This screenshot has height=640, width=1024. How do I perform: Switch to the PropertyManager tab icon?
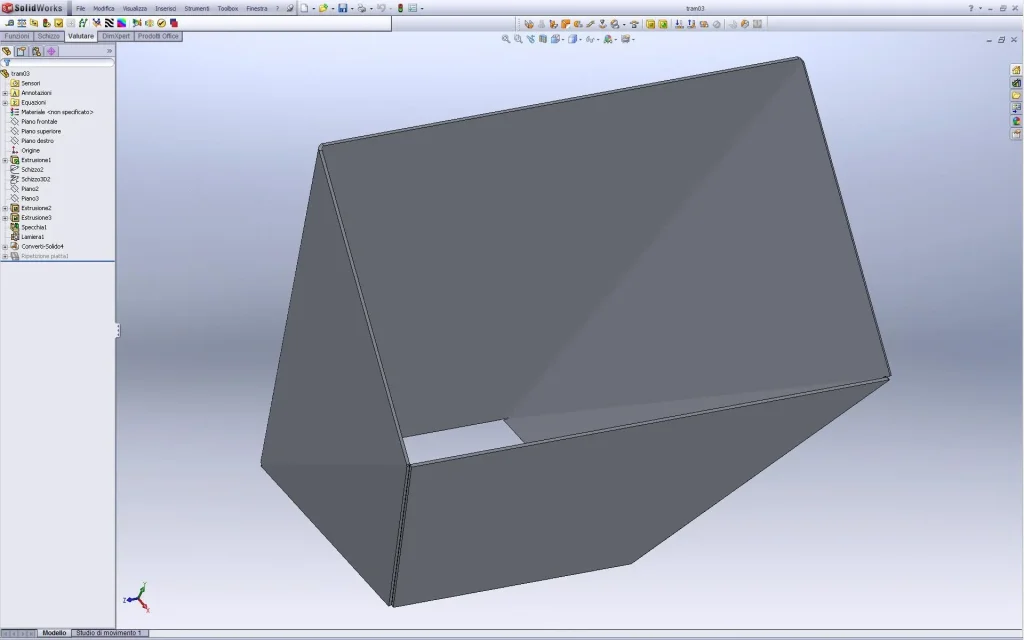tap(21, 51)
